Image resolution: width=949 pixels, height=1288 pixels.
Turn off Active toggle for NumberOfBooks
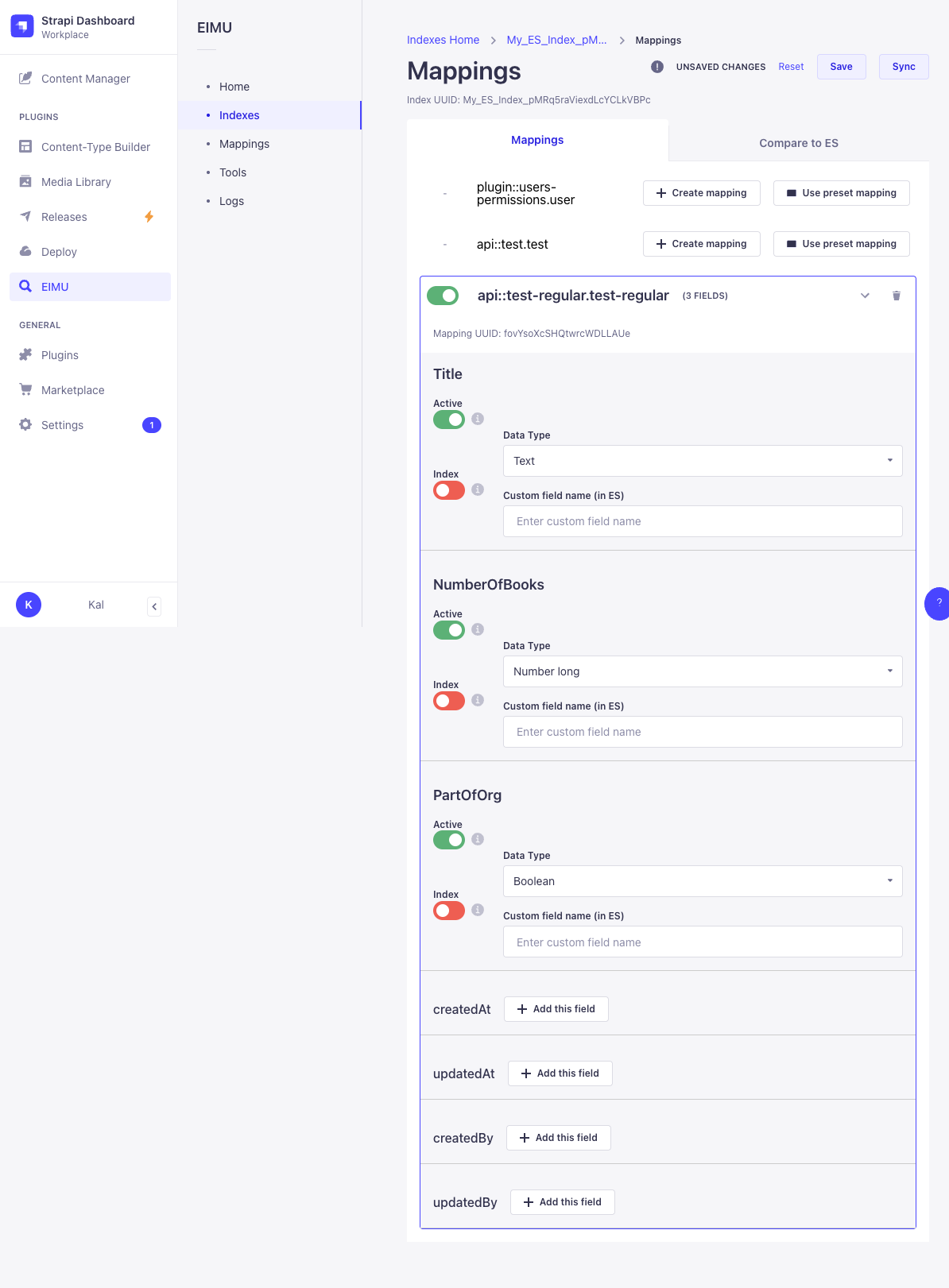(x=449, y=630)
